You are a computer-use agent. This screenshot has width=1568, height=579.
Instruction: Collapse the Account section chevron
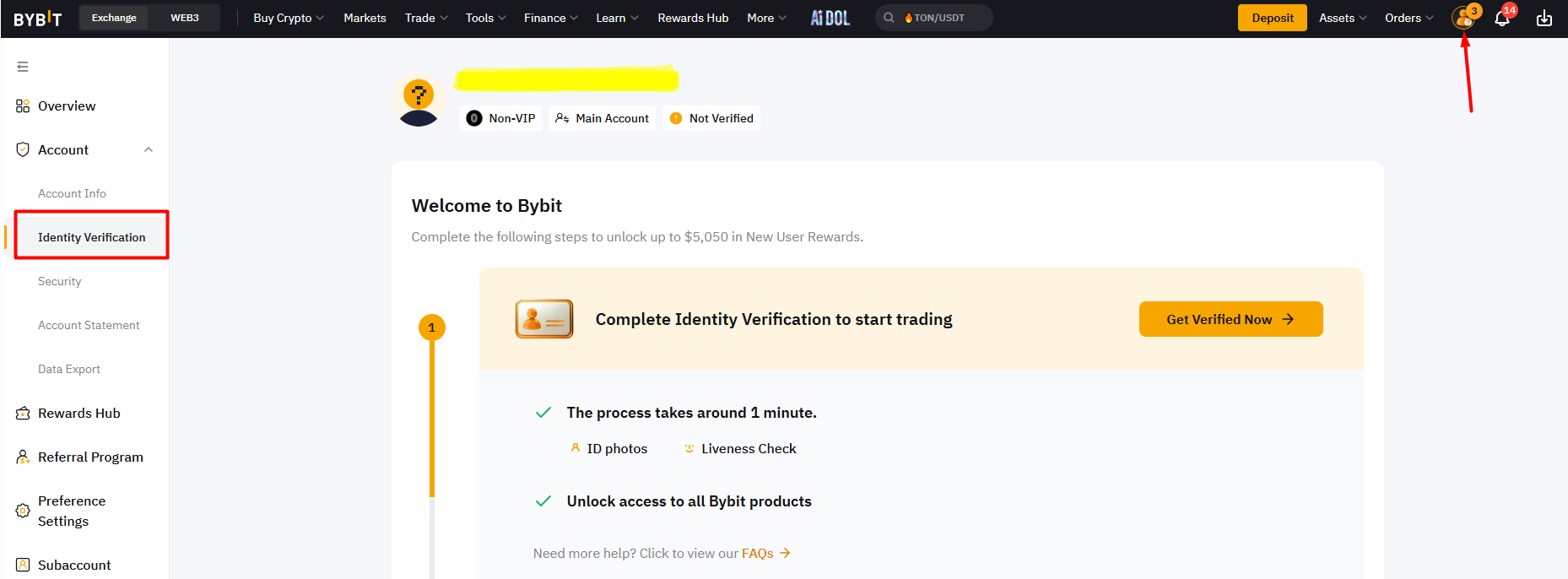(x=149, y=149)
